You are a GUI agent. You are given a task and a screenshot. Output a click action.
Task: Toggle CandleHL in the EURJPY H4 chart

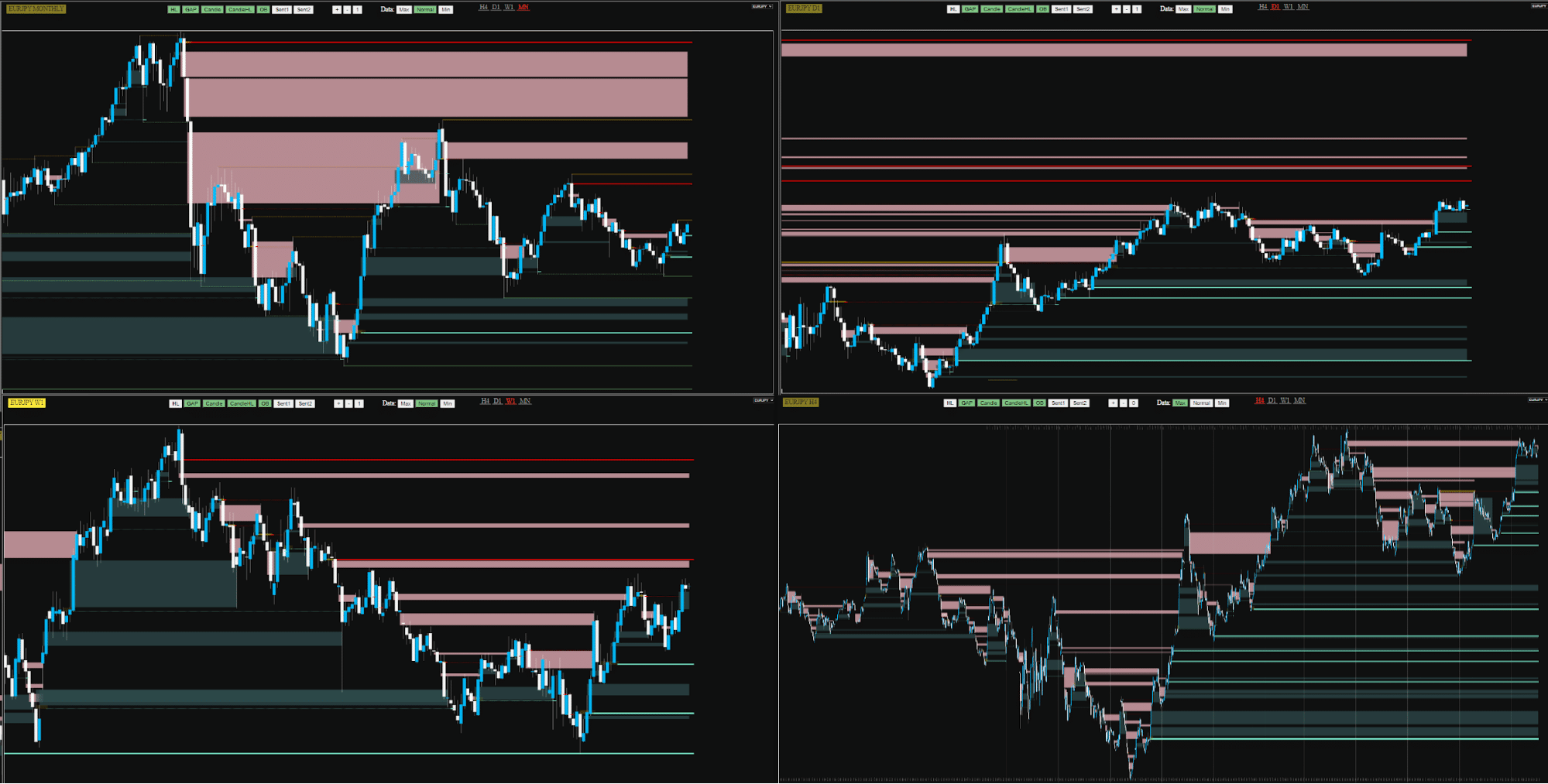click(1016, 403)
